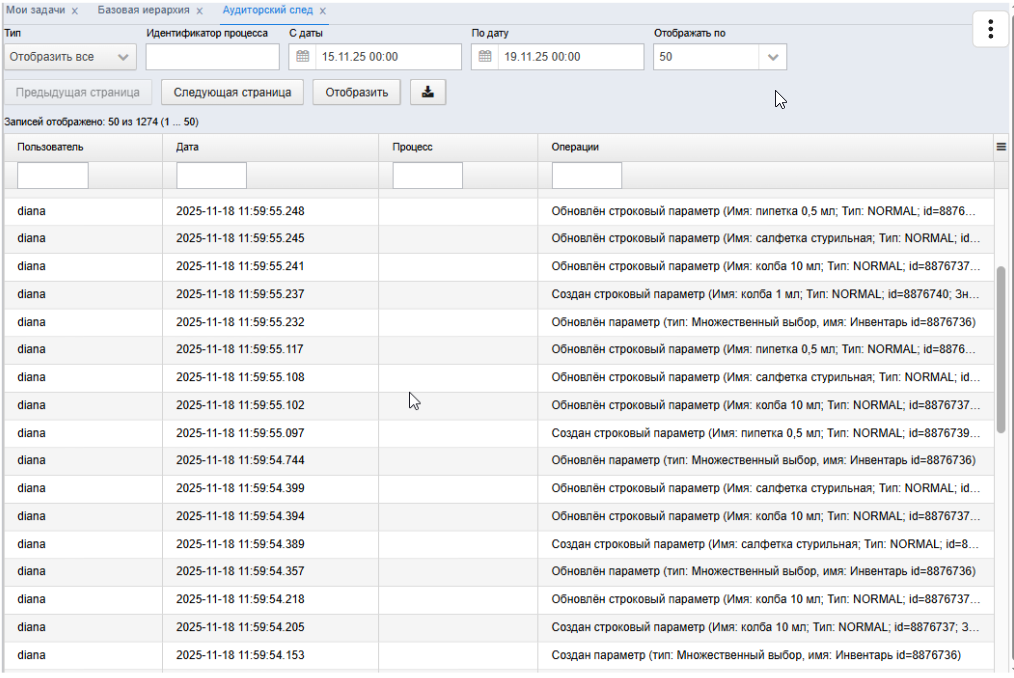Expand the Тип dropdown showing Отобразить все
The height and width of the screenshot is (678, 1014).
click(70, 57)
